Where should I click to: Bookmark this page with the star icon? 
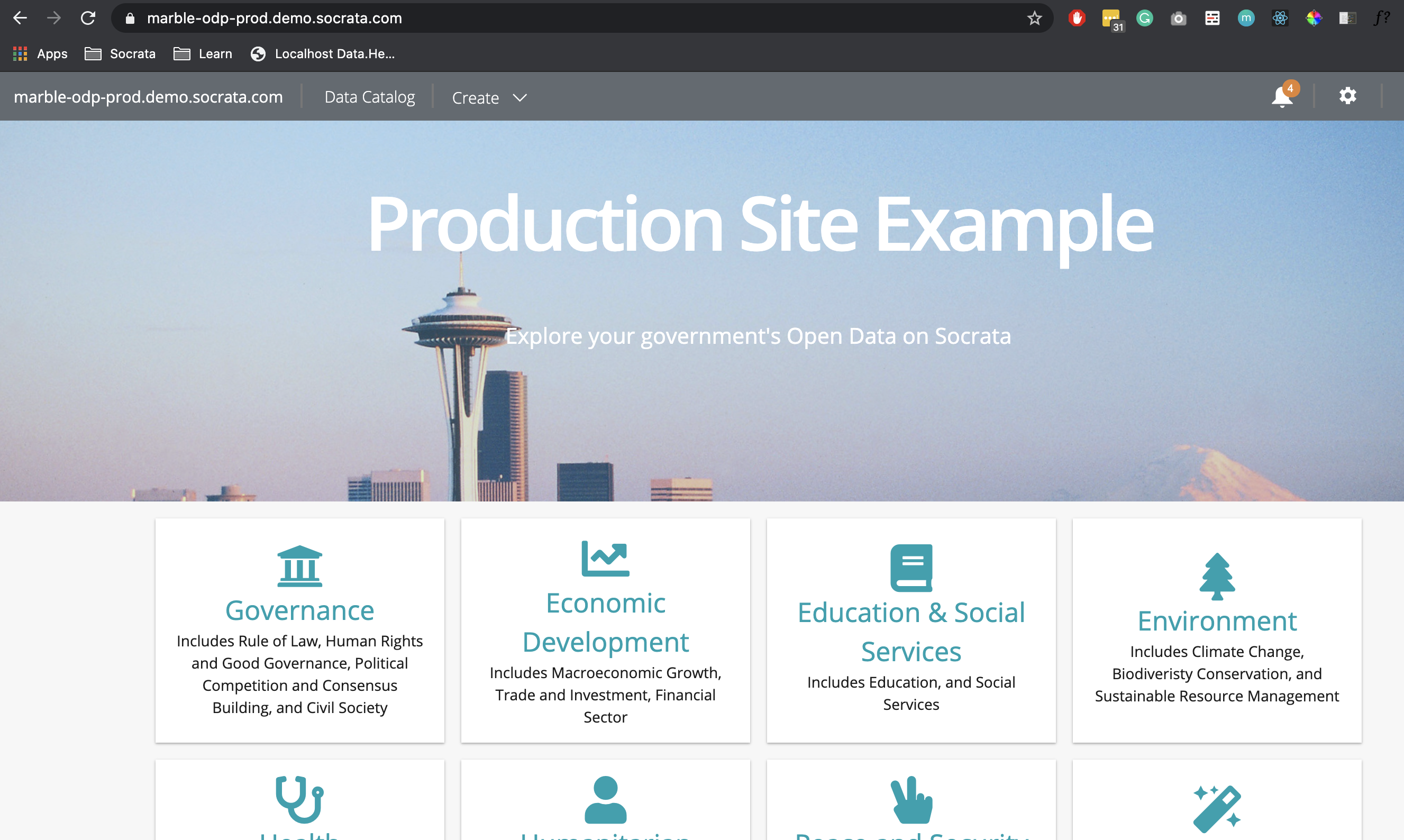point(1034,18)
